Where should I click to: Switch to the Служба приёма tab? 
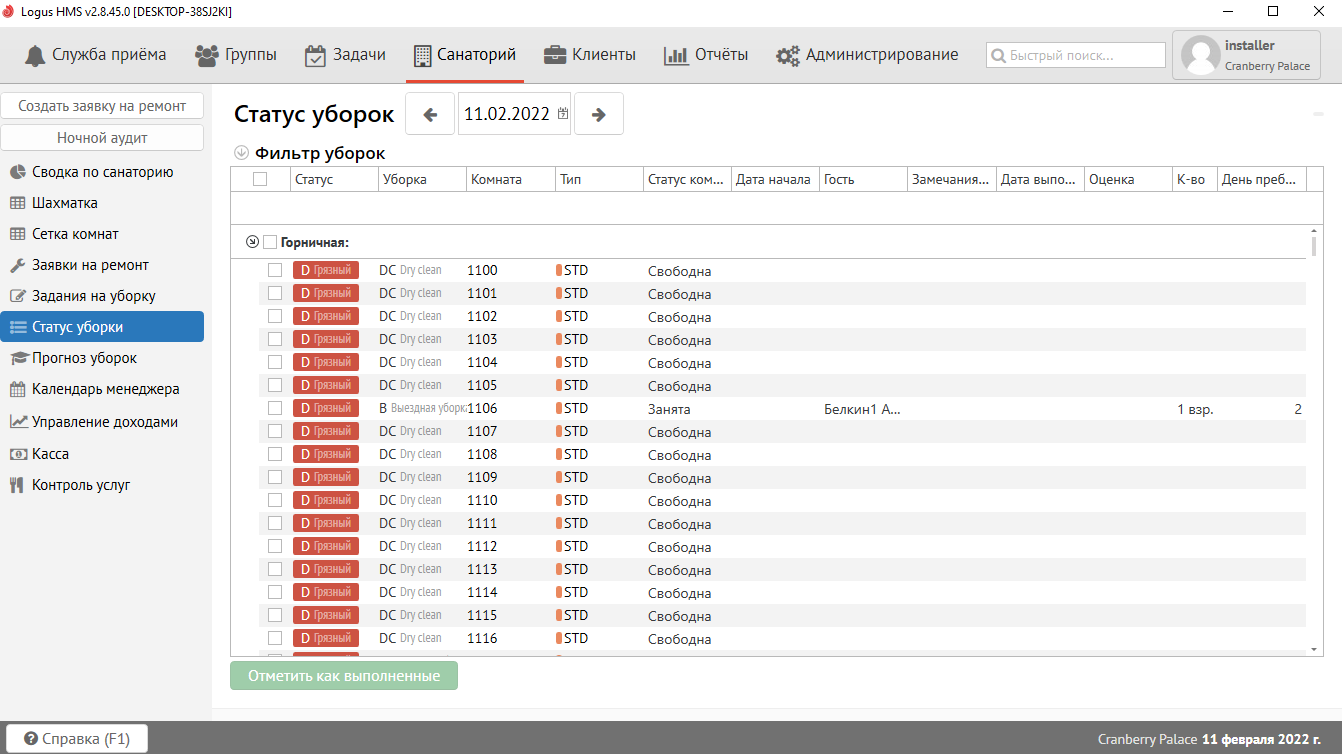coord(96,55)
